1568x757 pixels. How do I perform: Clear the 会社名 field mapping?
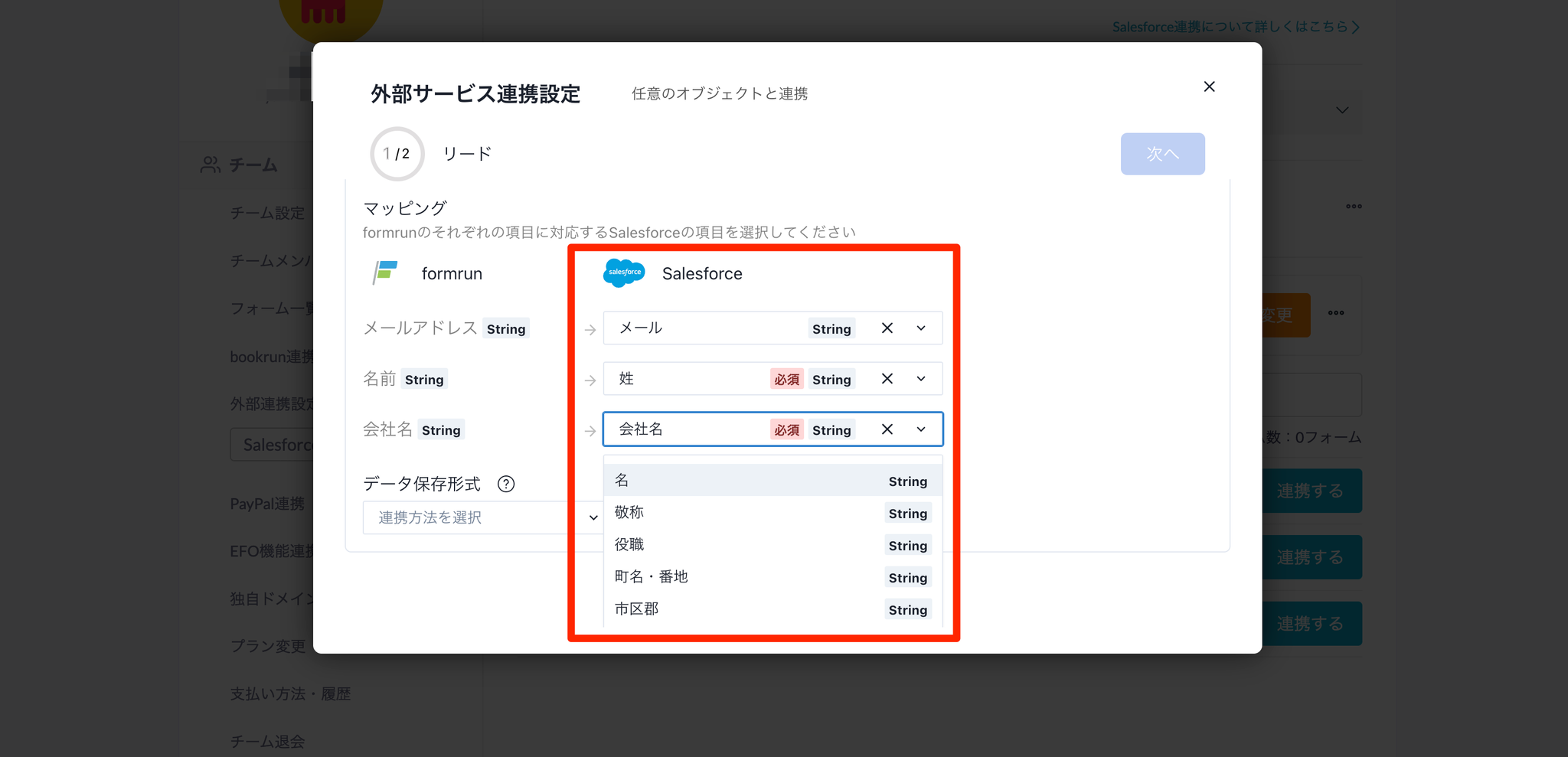[x=887, y=429]
